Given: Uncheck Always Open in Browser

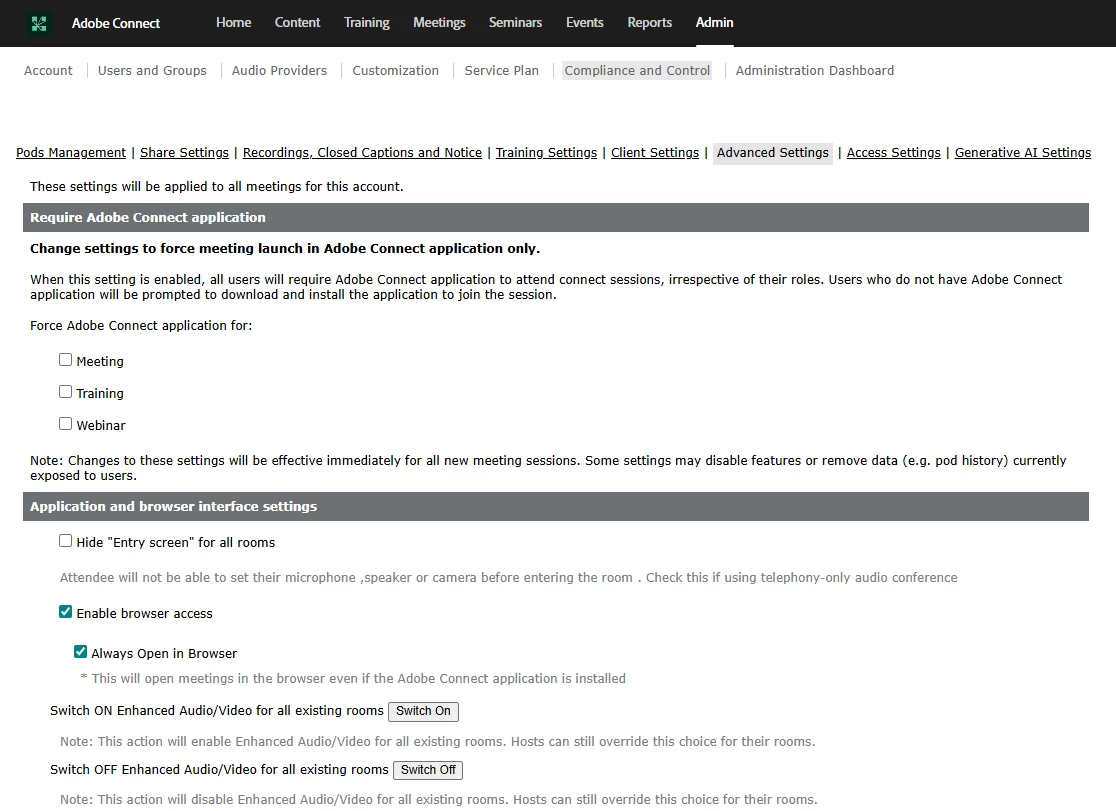Looking at the screenshot, I should tap(80, 652).
